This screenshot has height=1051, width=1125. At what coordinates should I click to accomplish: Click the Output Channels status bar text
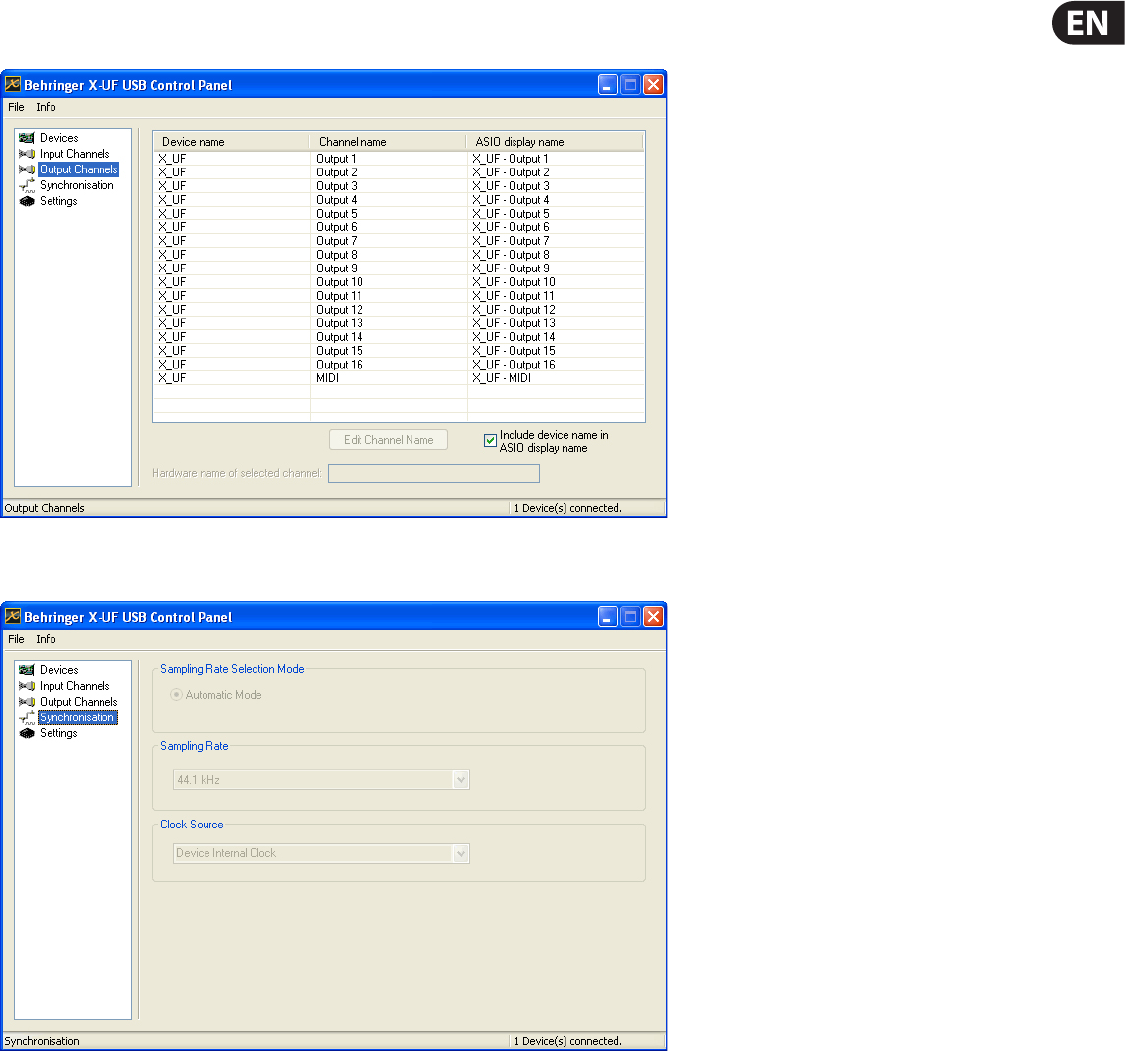[x=44, y=508]
